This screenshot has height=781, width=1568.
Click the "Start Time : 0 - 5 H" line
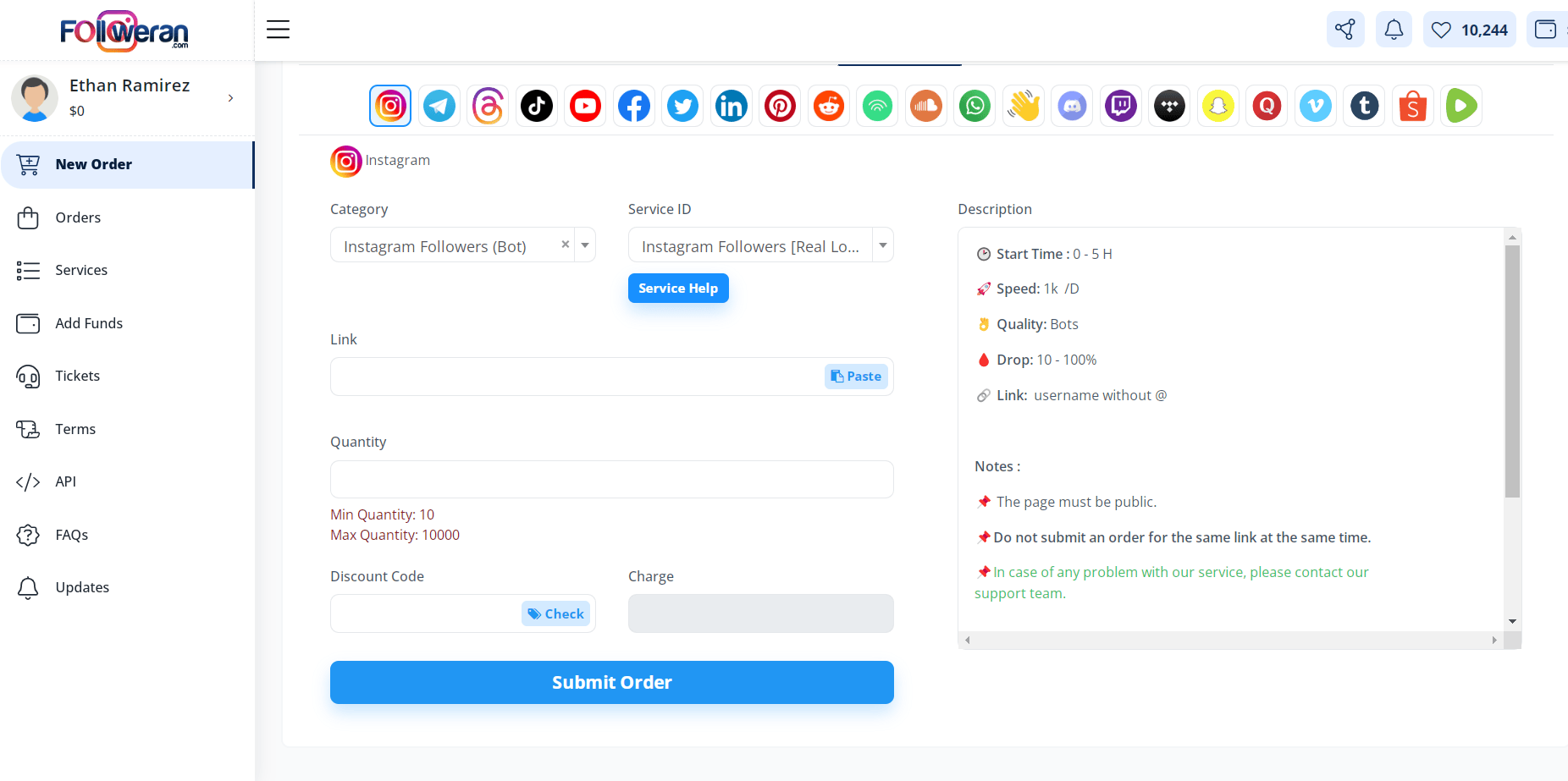[1045, 254]
